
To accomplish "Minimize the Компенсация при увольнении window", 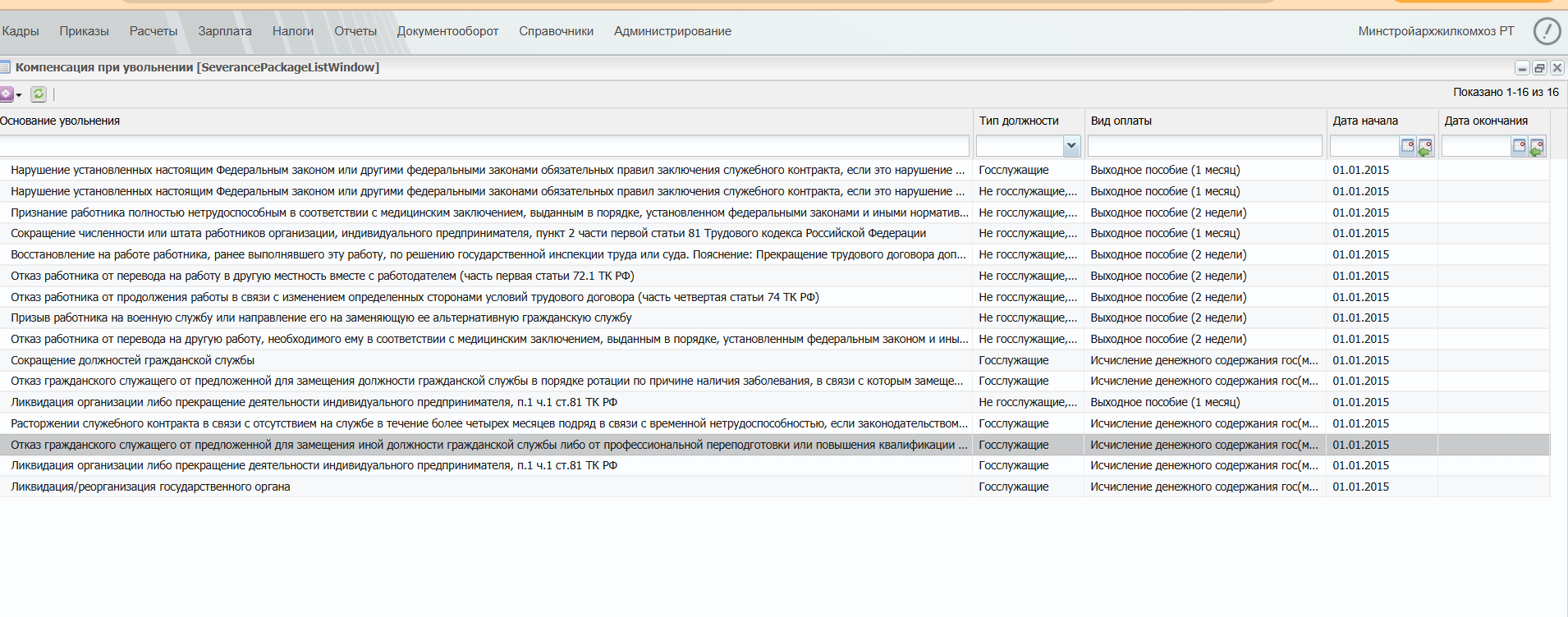I will [1522, 68].
